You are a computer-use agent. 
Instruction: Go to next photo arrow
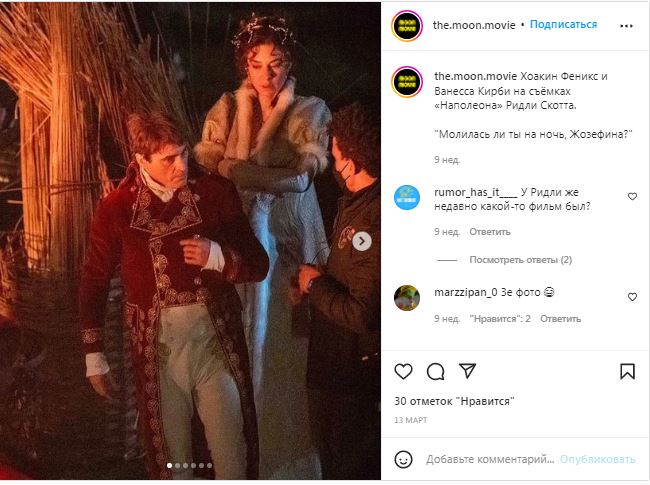363,241
